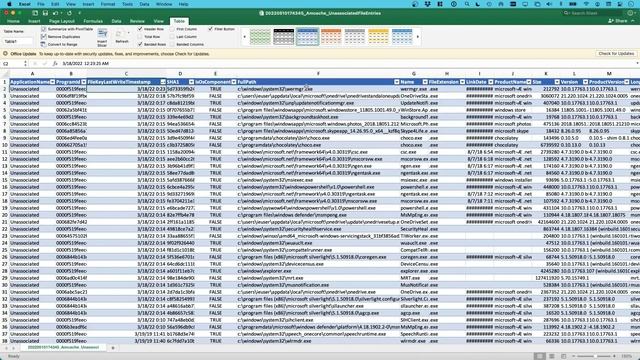
Task: Open Name column filter dropdown
Action: click(425, 82)
